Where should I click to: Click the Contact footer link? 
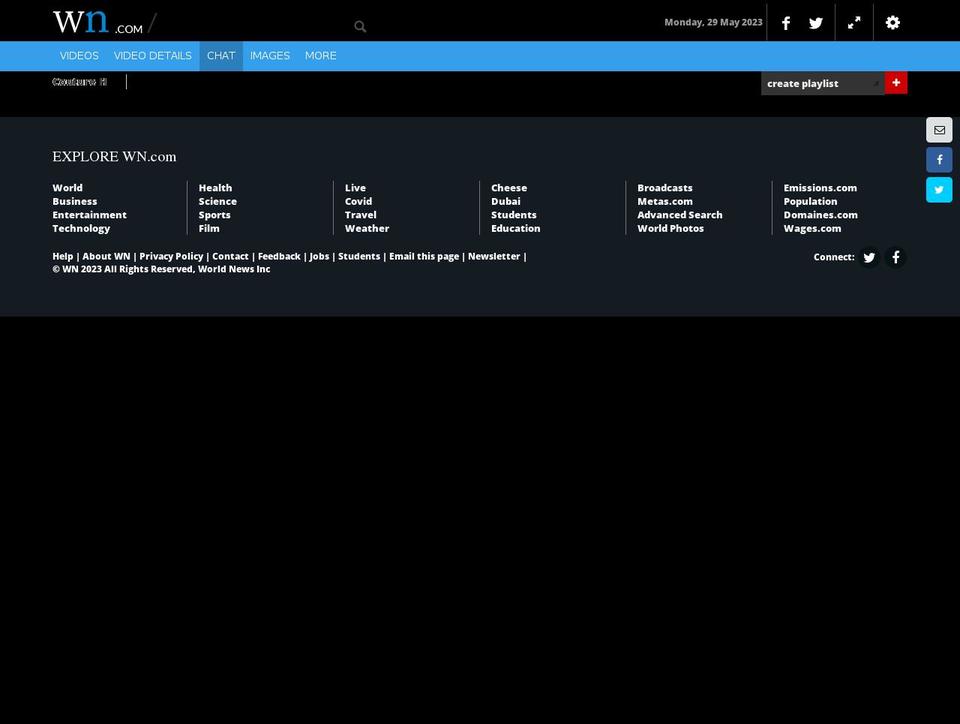230,256
